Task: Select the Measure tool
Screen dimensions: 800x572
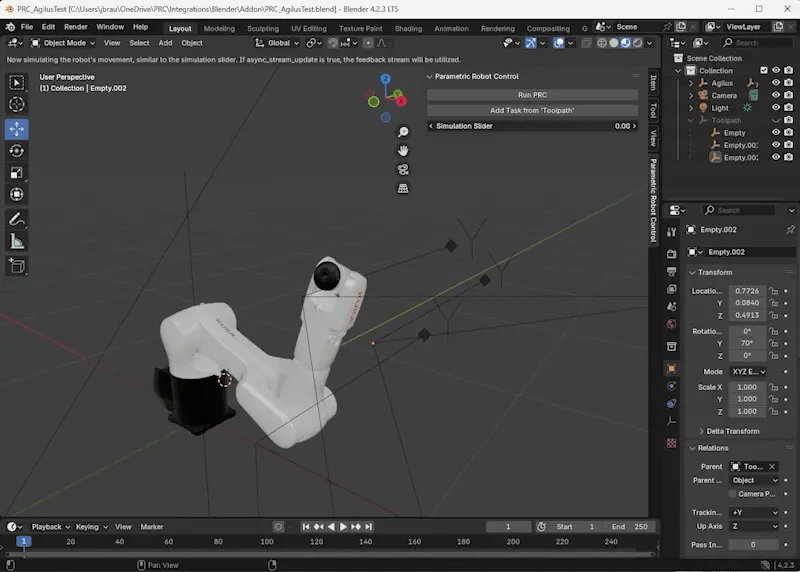Action: coord(17,242)
